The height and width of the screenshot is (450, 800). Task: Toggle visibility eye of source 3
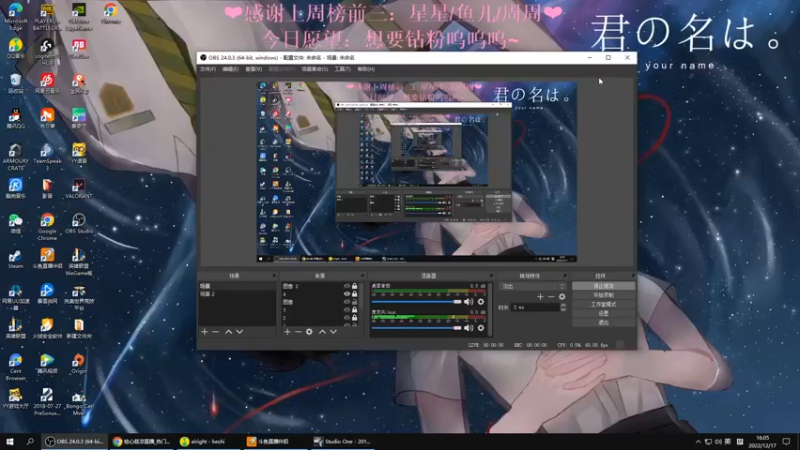click(347, 310)
